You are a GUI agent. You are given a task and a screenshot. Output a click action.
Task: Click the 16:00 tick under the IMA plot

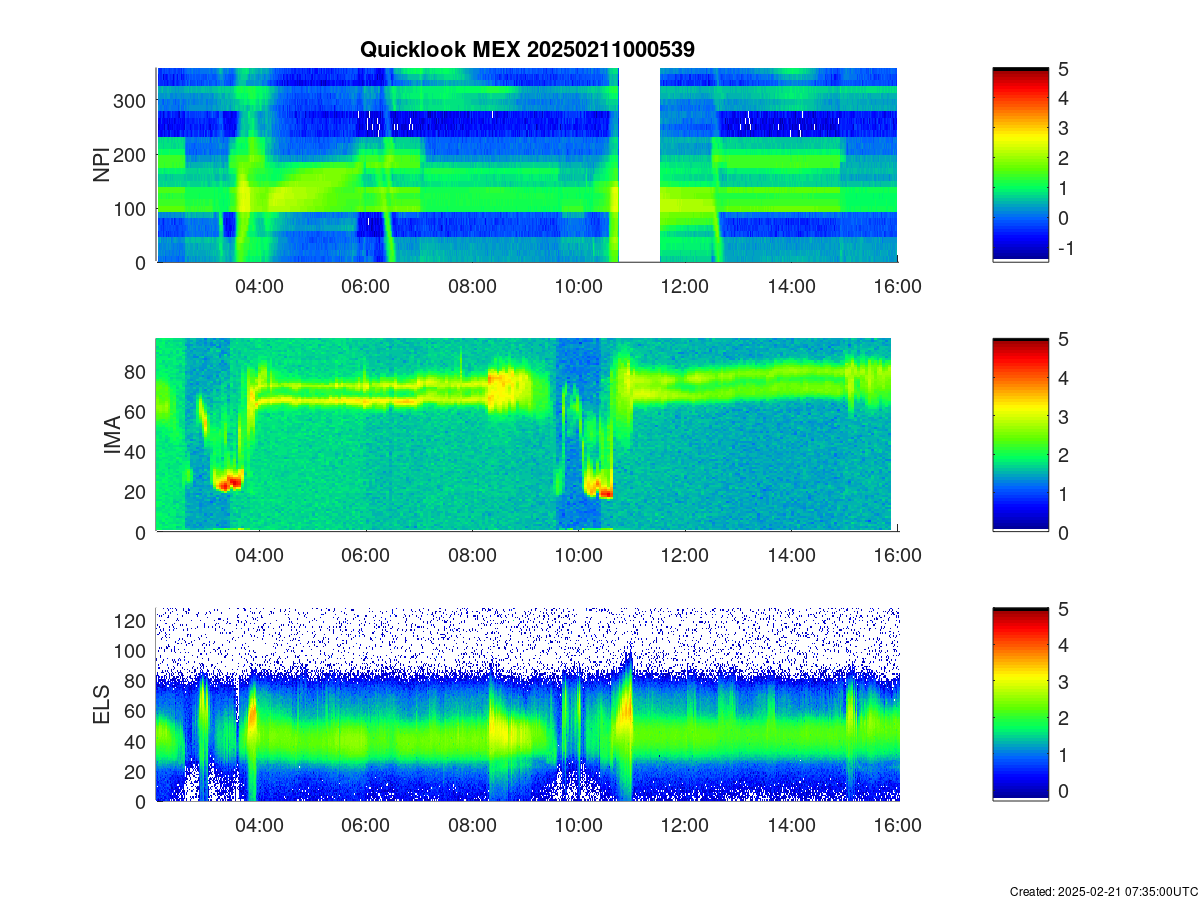tap(897, 556)
